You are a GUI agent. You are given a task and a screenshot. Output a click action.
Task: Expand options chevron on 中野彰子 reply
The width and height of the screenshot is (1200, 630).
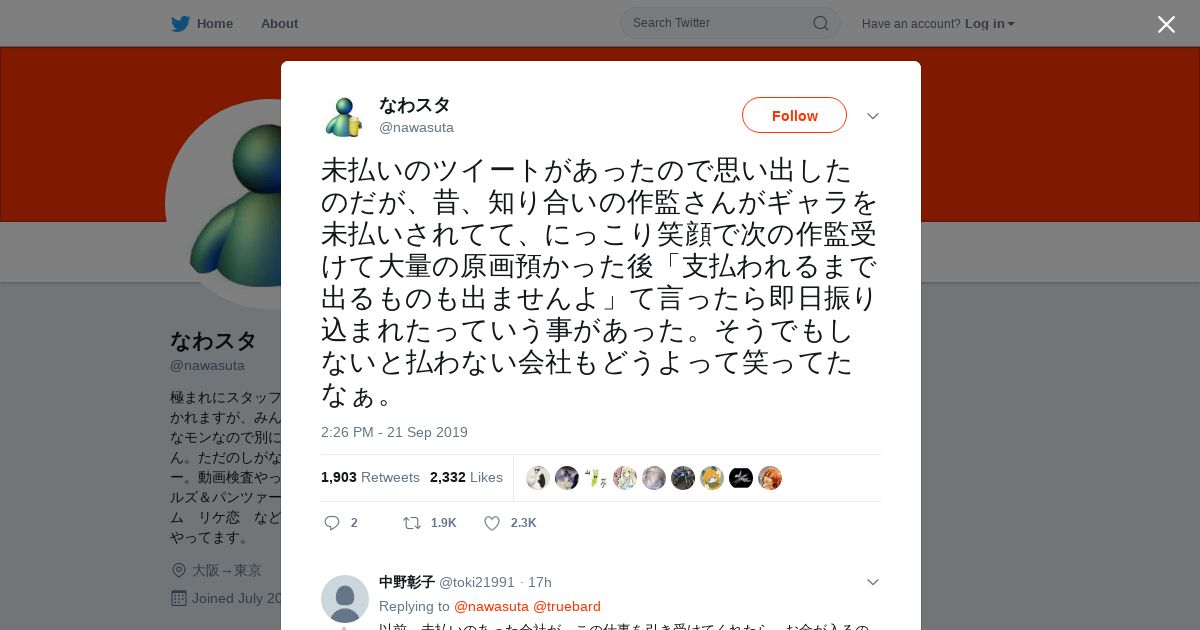872,582
